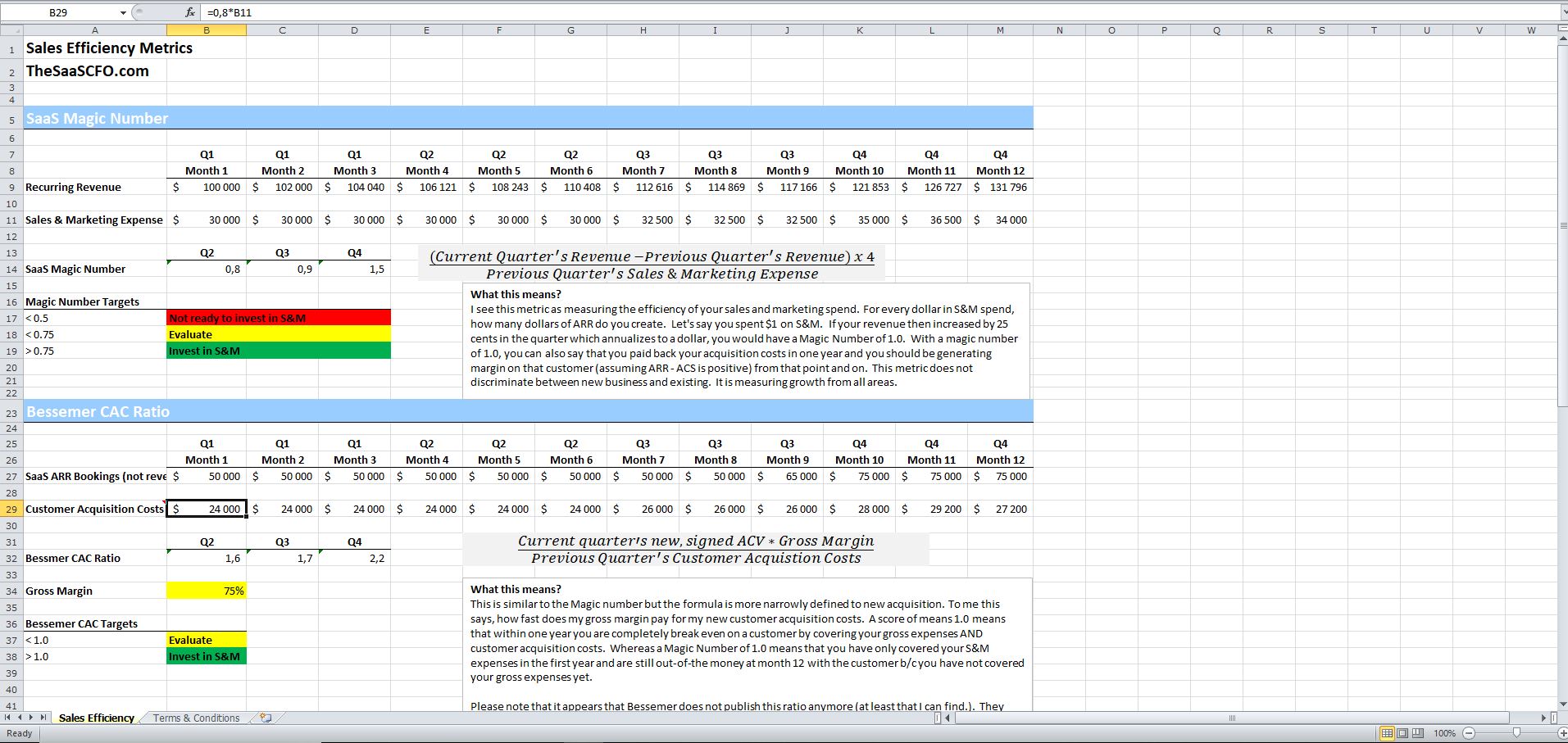Collapse the Name Box list arrow again
1568x743 pixels.
pyautogui.click(x=123, y=12)
